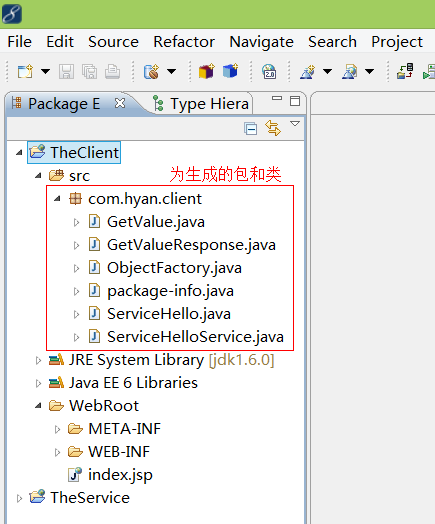Select ObjectFactory.java file
This screenshot has width=435, height=524.
tap(165, 268)
